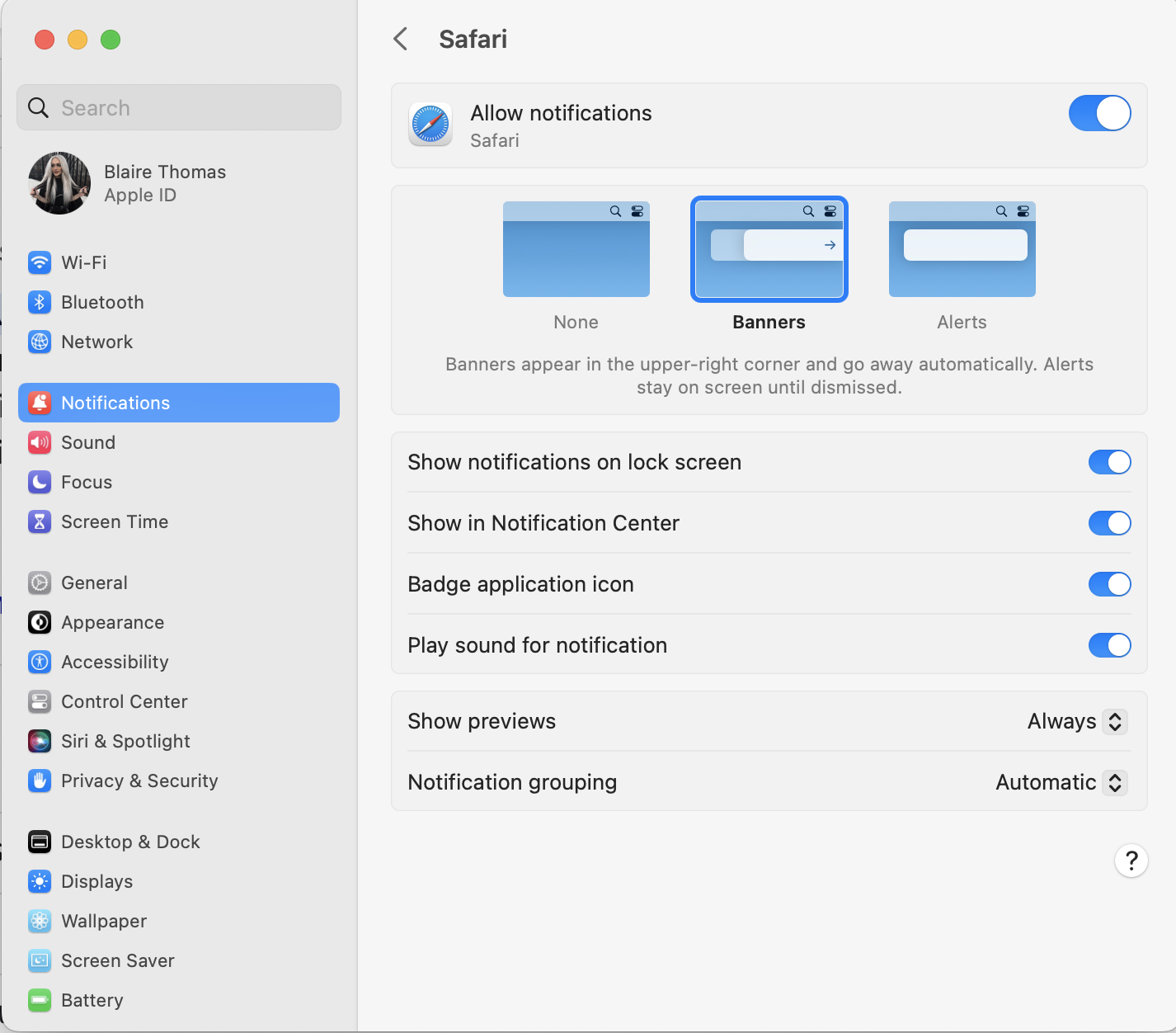Viewport: 1176px width, 1033px height.
Task: Click the Network sidebar label
Action: [97, 342]
